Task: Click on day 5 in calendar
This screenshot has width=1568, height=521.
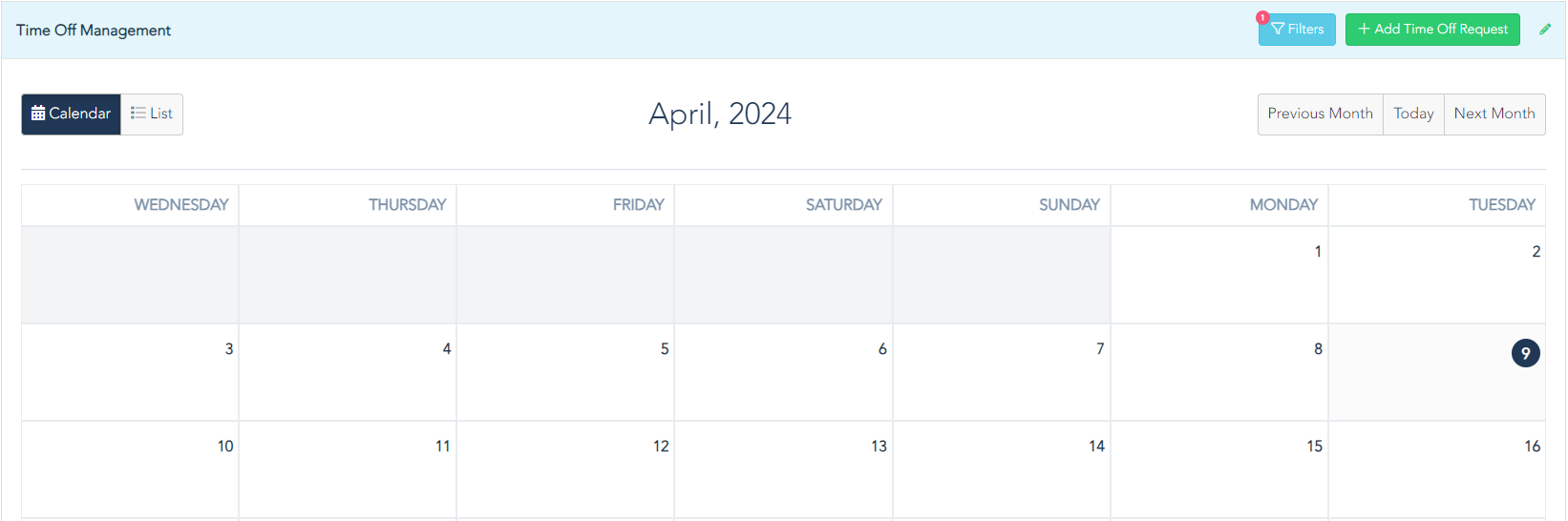Action: click(x=565, y=372)
